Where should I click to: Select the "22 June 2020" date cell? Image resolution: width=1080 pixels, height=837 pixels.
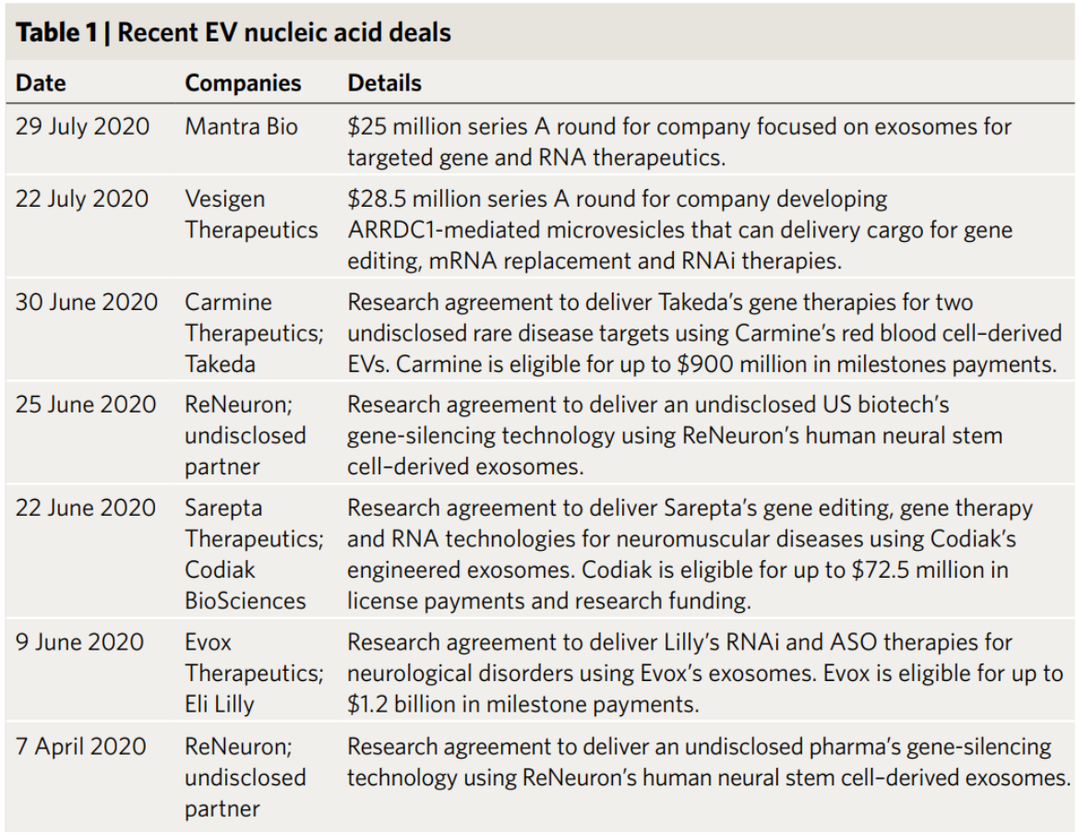pos(86,508)
